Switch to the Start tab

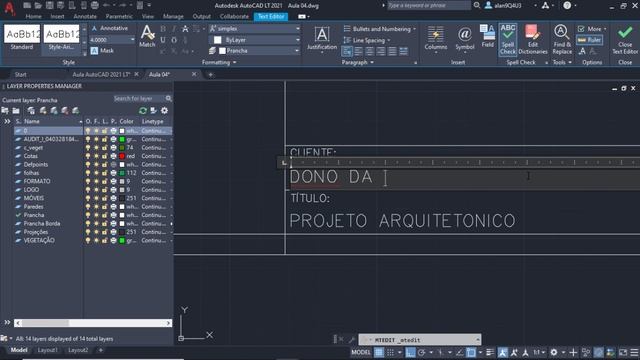point(20,74)
